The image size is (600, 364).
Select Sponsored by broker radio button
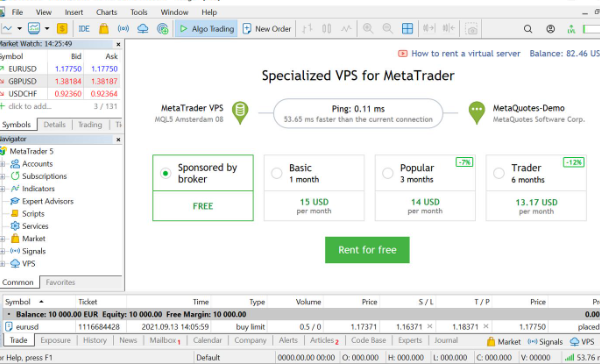(166, 173)
